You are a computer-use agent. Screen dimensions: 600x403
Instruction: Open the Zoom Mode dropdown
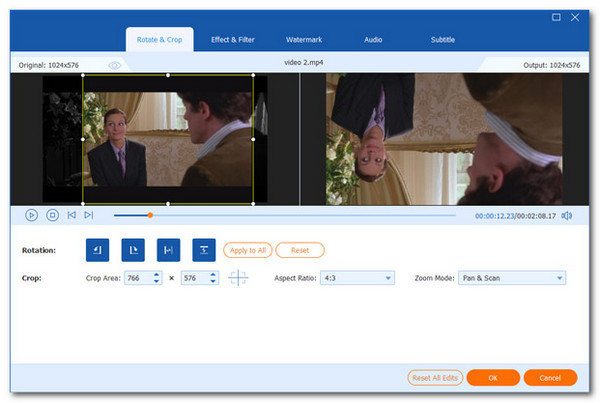point(512,278)
